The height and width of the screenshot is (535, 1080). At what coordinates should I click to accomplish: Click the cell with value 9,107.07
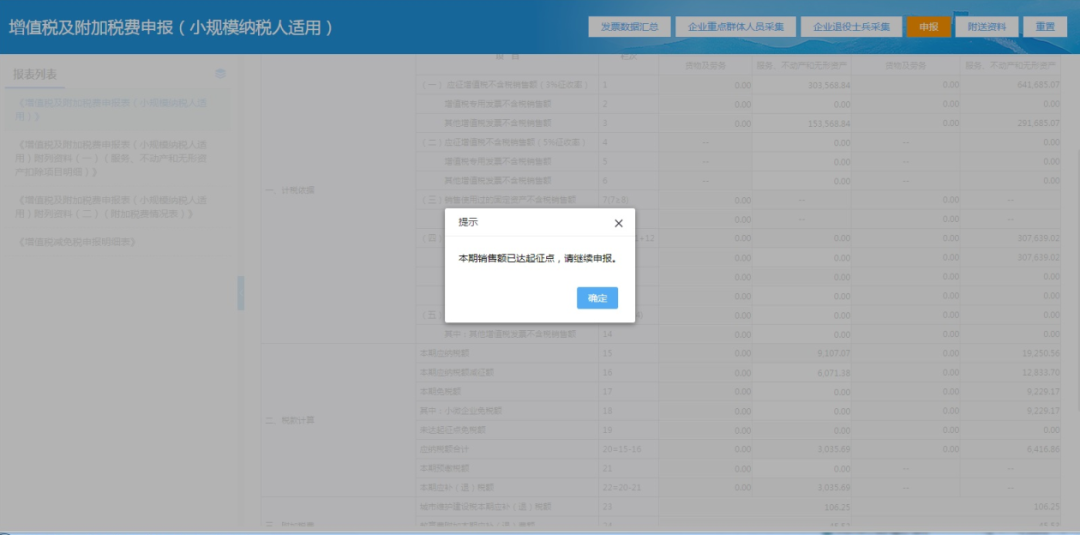click(802, 353)
